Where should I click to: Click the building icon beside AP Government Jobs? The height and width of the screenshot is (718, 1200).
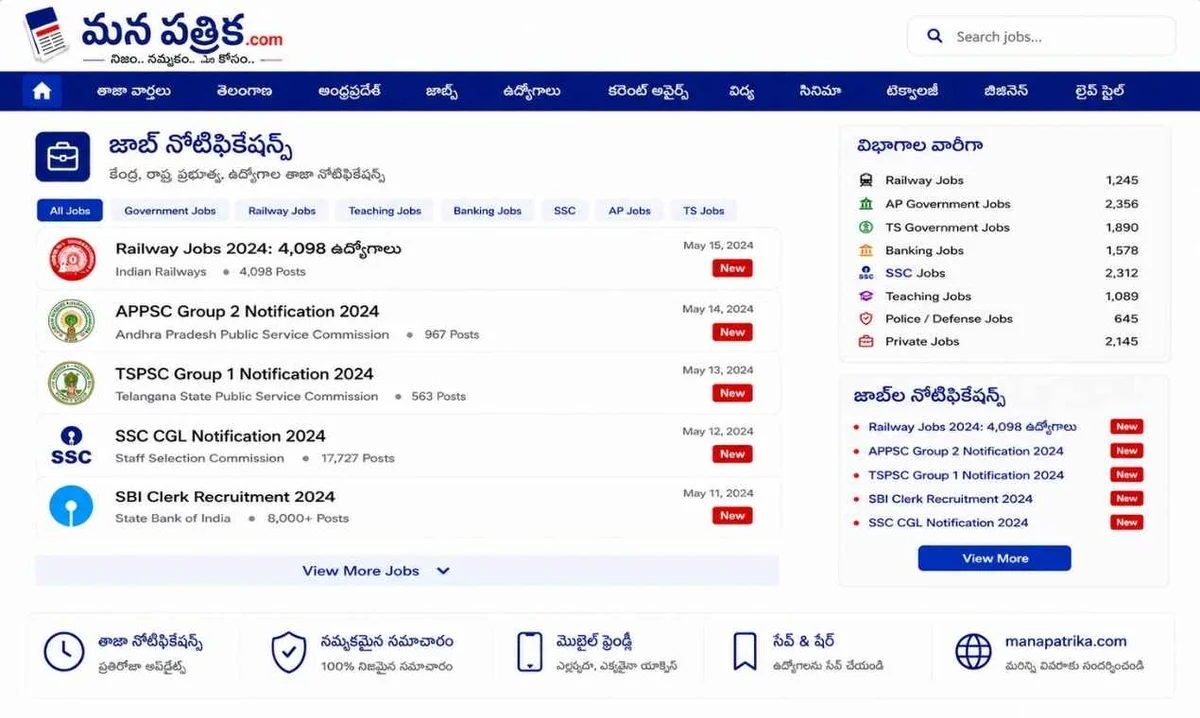[866, 203]
